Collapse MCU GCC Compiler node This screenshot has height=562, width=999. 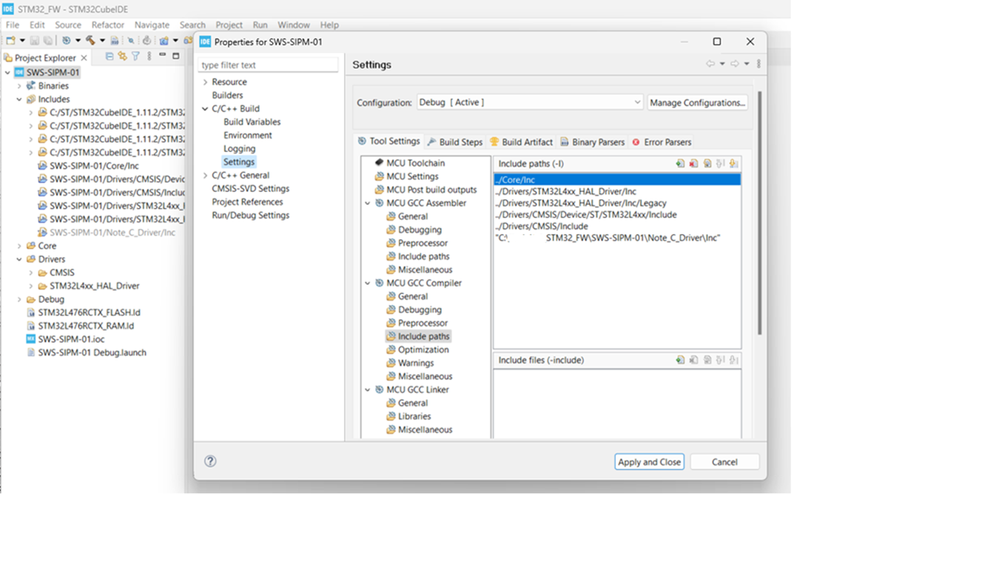tap(368, 283)
